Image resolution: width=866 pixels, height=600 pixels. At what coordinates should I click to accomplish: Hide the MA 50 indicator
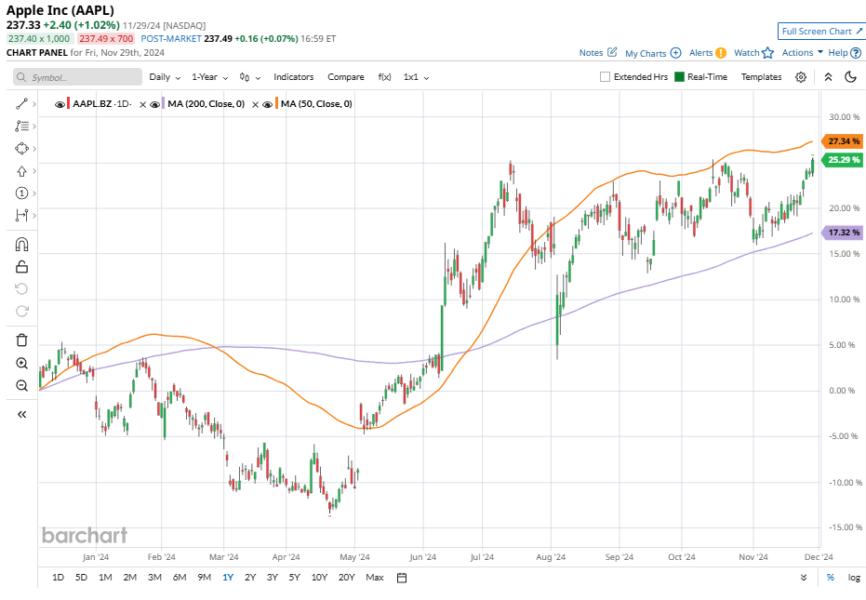[267, 104]
